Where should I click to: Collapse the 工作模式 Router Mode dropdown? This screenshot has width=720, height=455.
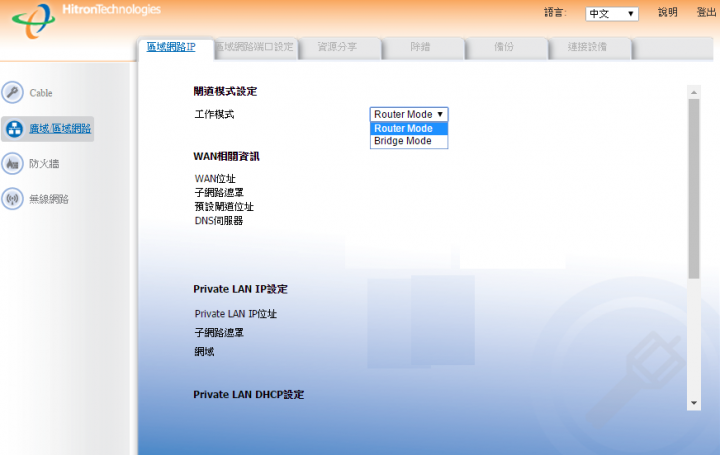point(409,114)
